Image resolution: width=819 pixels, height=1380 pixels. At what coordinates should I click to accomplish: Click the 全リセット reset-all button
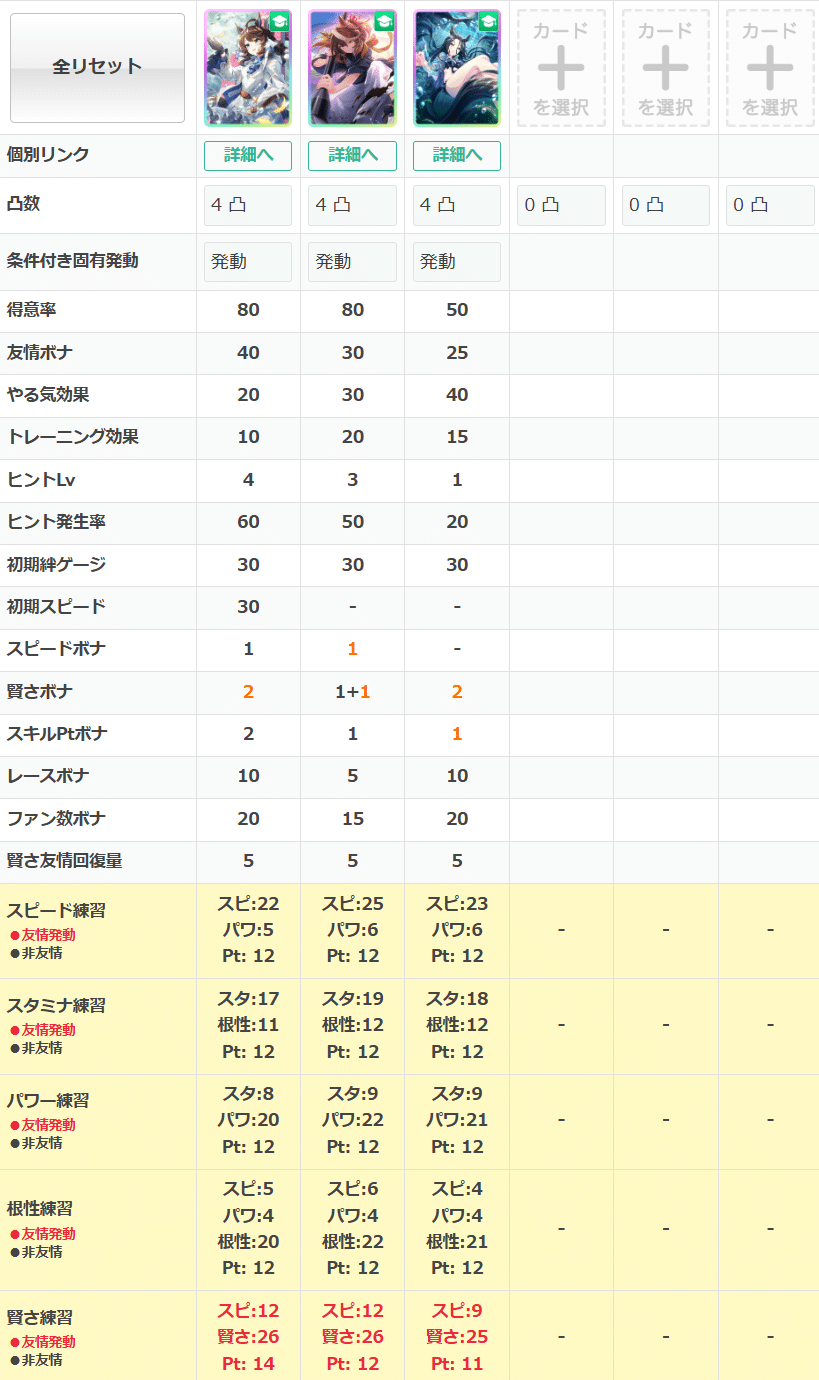pyautogui.click(x=97, y=67)
